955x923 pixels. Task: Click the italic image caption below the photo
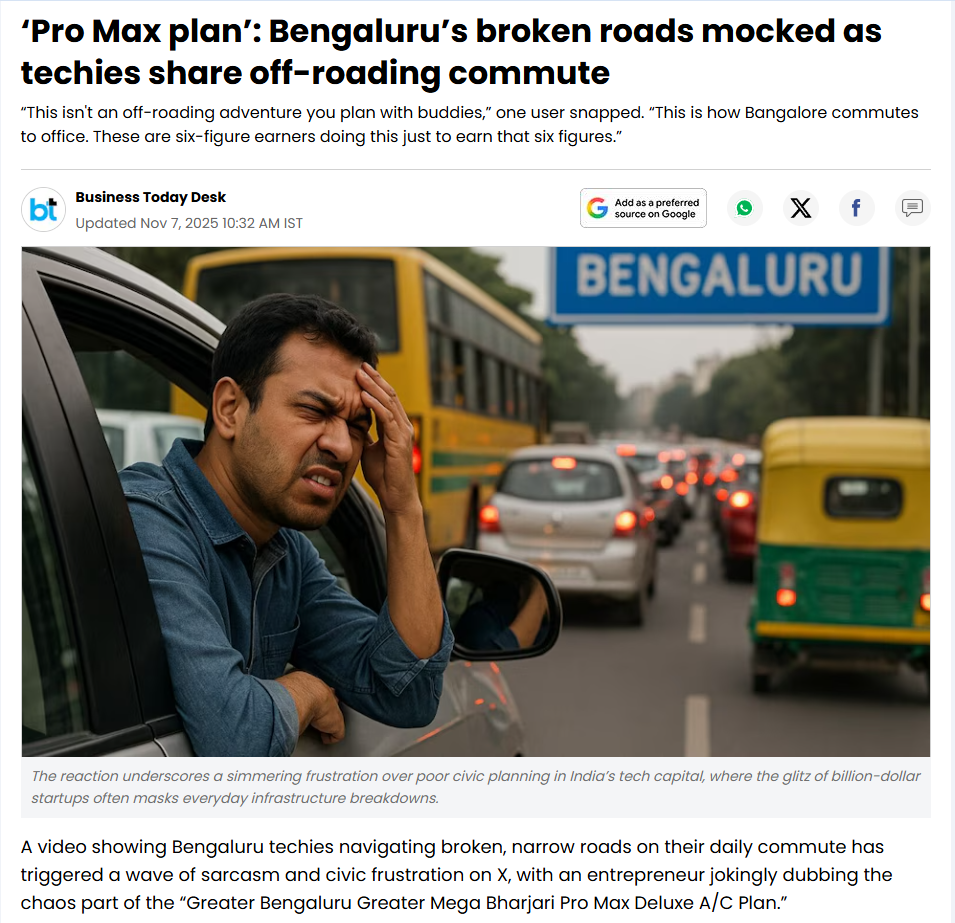coord(475,787)
